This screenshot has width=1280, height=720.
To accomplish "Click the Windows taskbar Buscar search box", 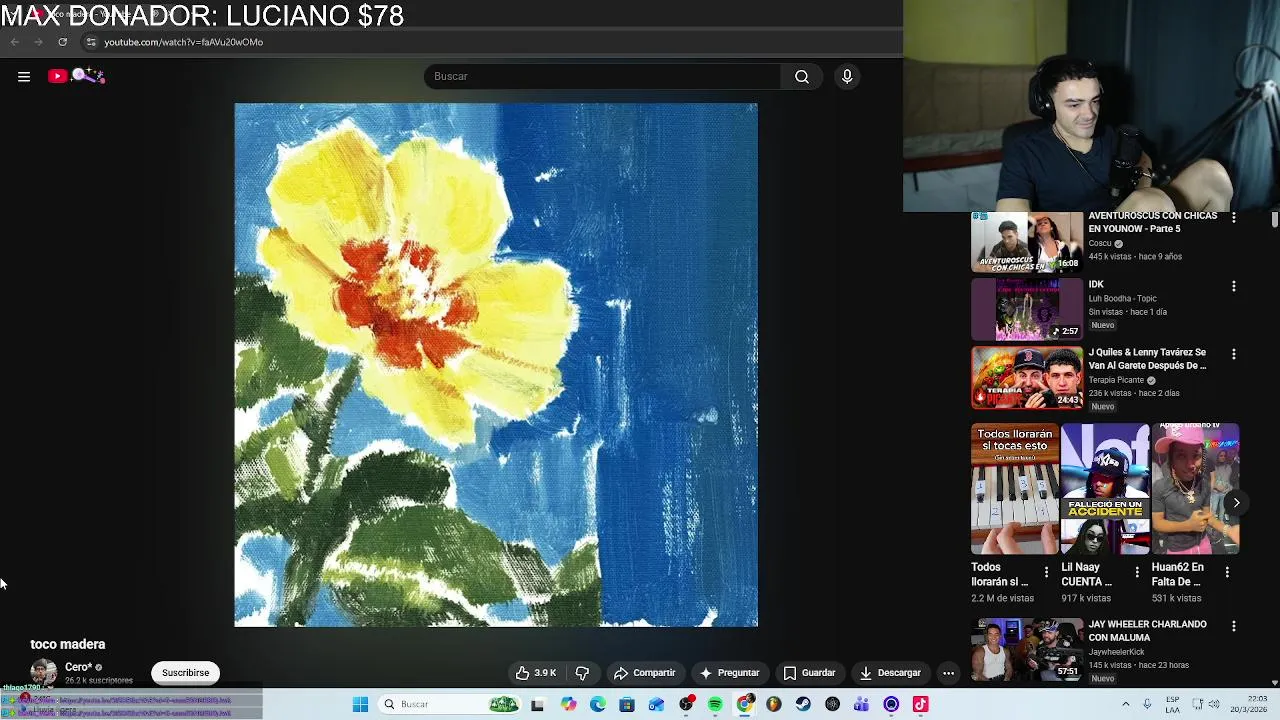I will tap(450, 705).
